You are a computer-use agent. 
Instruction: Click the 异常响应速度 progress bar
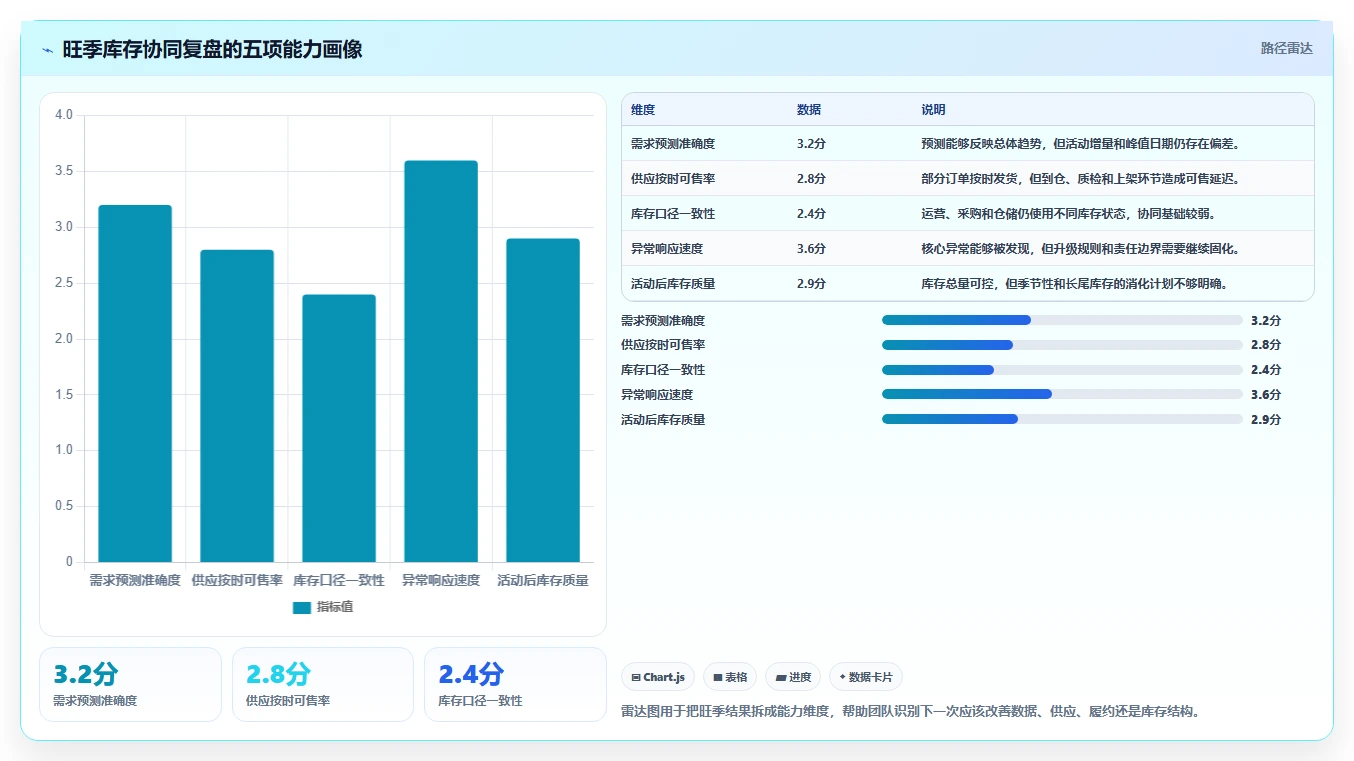[x=1062, y=394]
